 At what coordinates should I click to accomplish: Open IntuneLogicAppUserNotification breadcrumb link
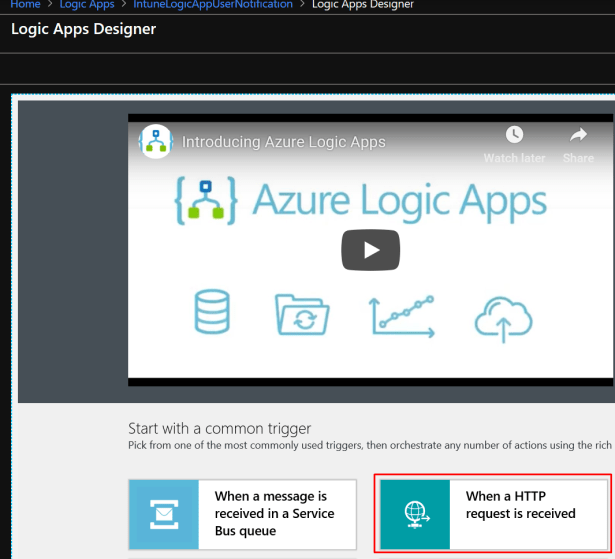pyautogui.click(x=213, y=5)
